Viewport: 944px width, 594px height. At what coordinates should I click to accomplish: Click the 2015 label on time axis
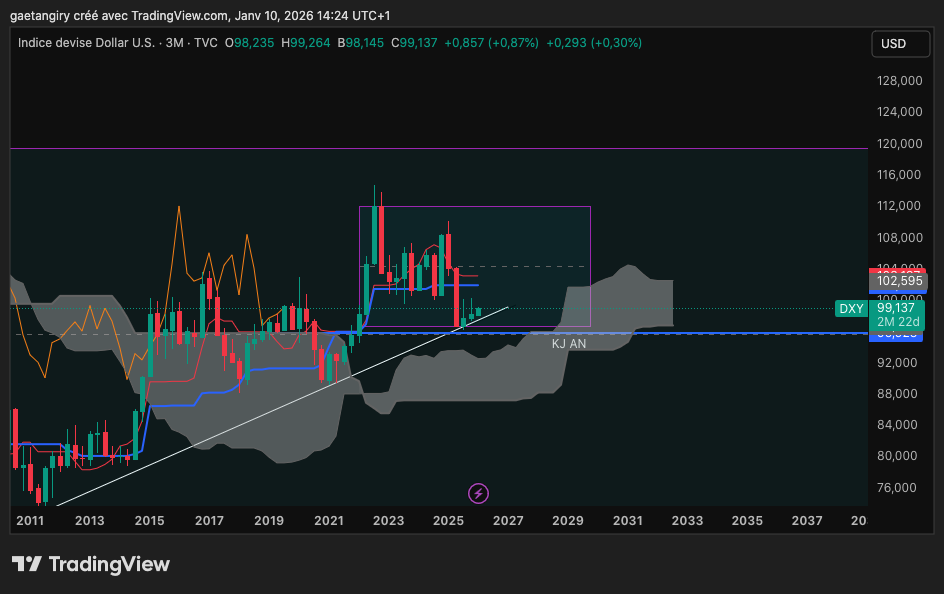tap(149, 521)
